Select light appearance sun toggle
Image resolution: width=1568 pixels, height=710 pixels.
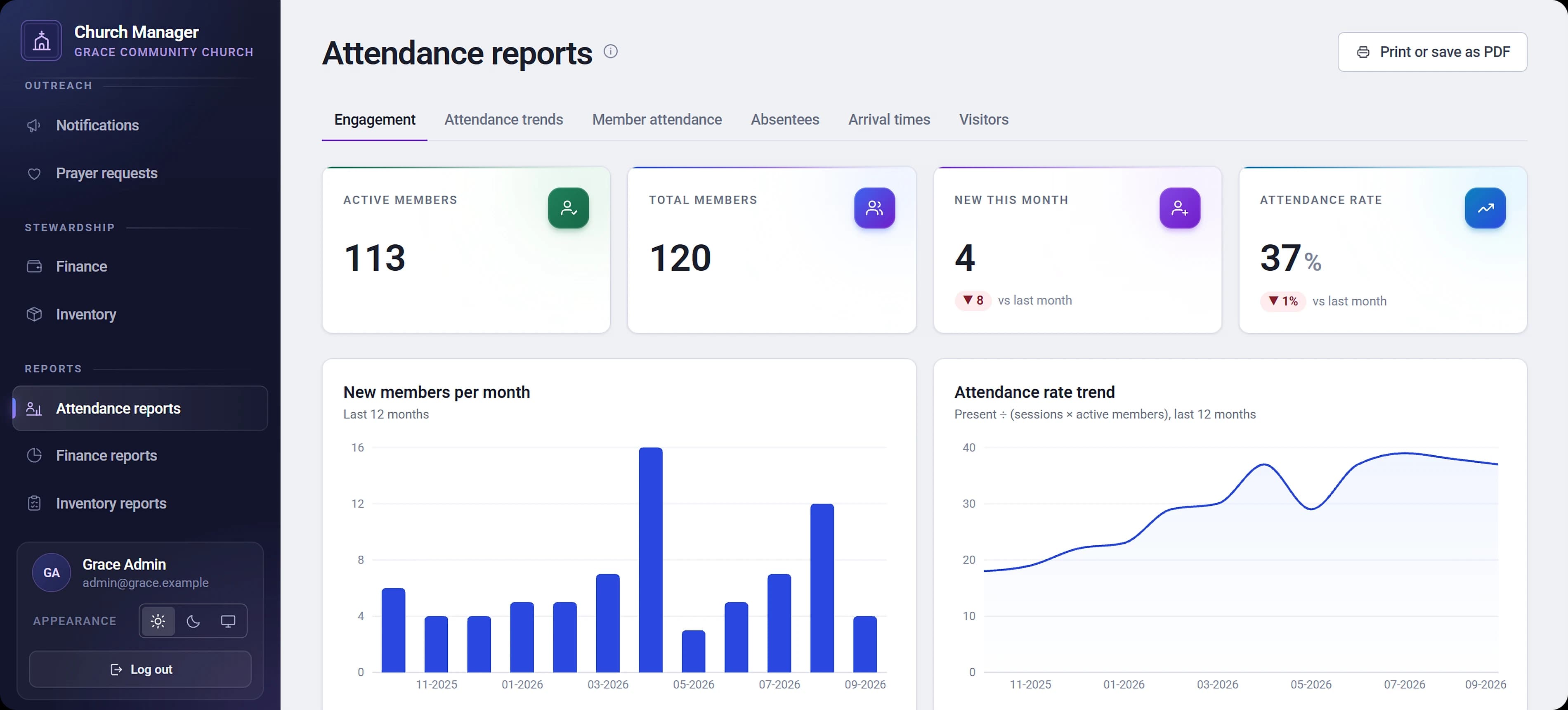pos(158,621)
